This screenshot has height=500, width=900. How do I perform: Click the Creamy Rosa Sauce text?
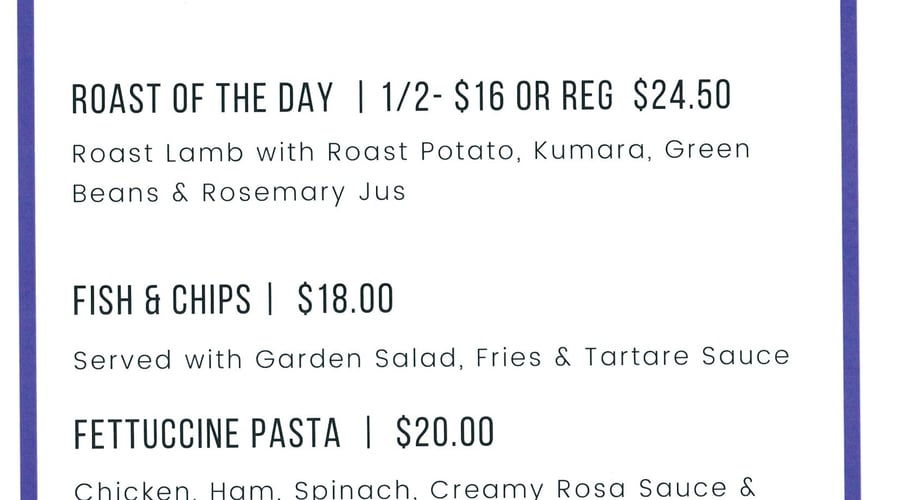[x=579, y=489]
